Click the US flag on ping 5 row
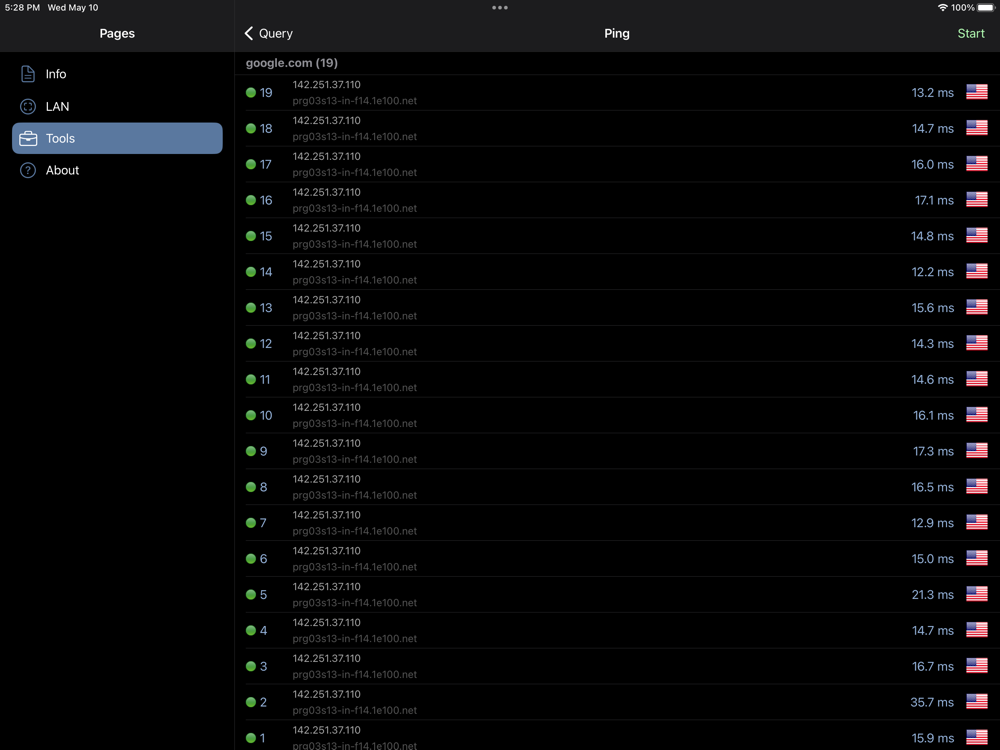This screenshot has height=750, width=1000. (x=976, y=594)
